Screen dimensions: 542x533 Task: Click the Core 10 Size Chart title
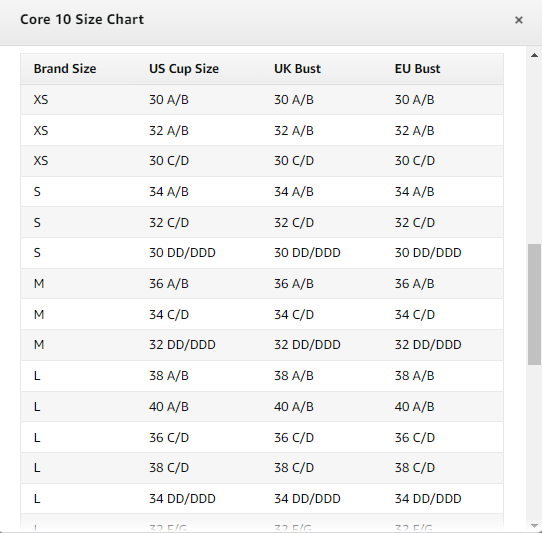coord(82,19)
